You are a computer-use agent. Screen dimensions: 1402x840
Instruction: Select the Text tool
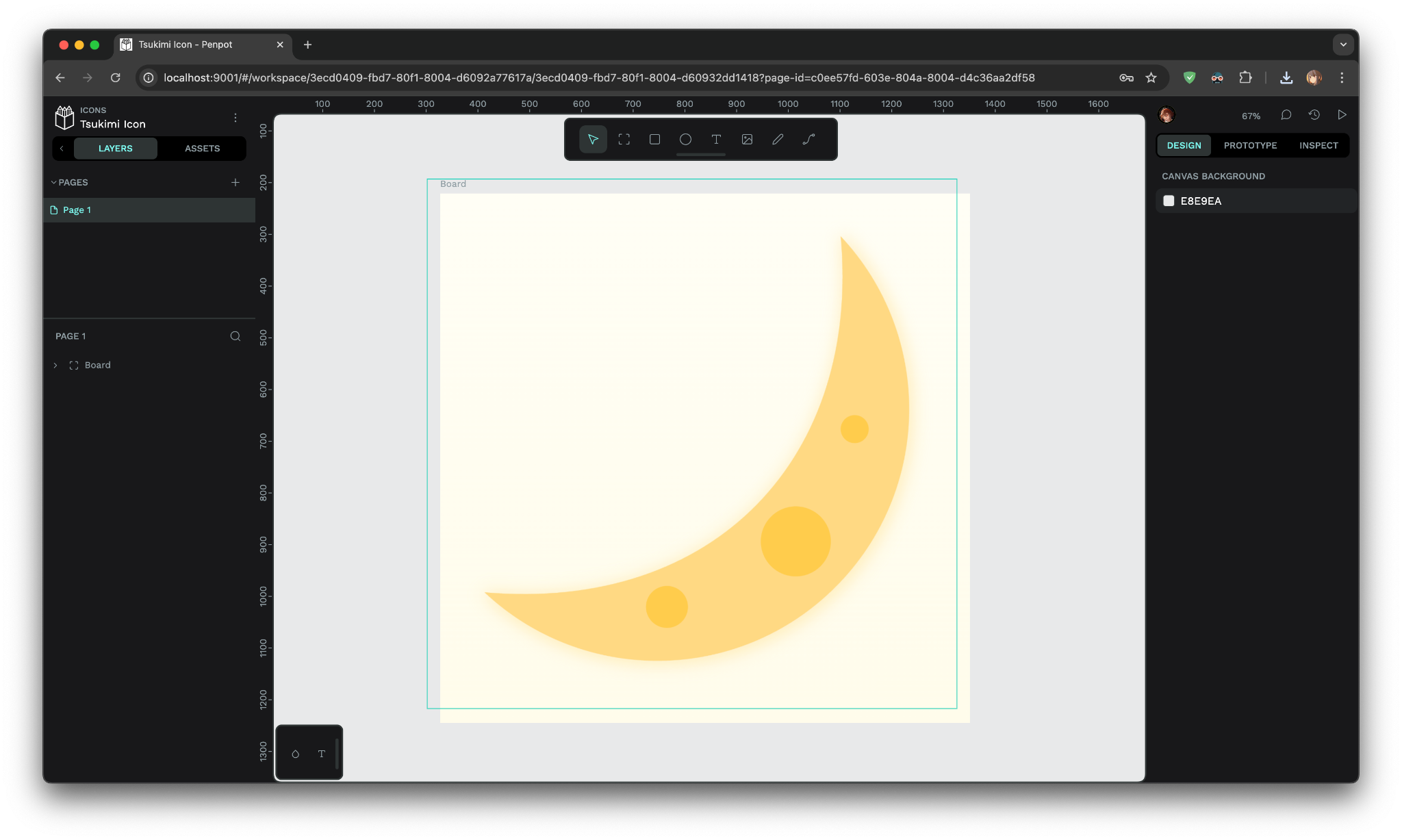[x=716, y=139]
